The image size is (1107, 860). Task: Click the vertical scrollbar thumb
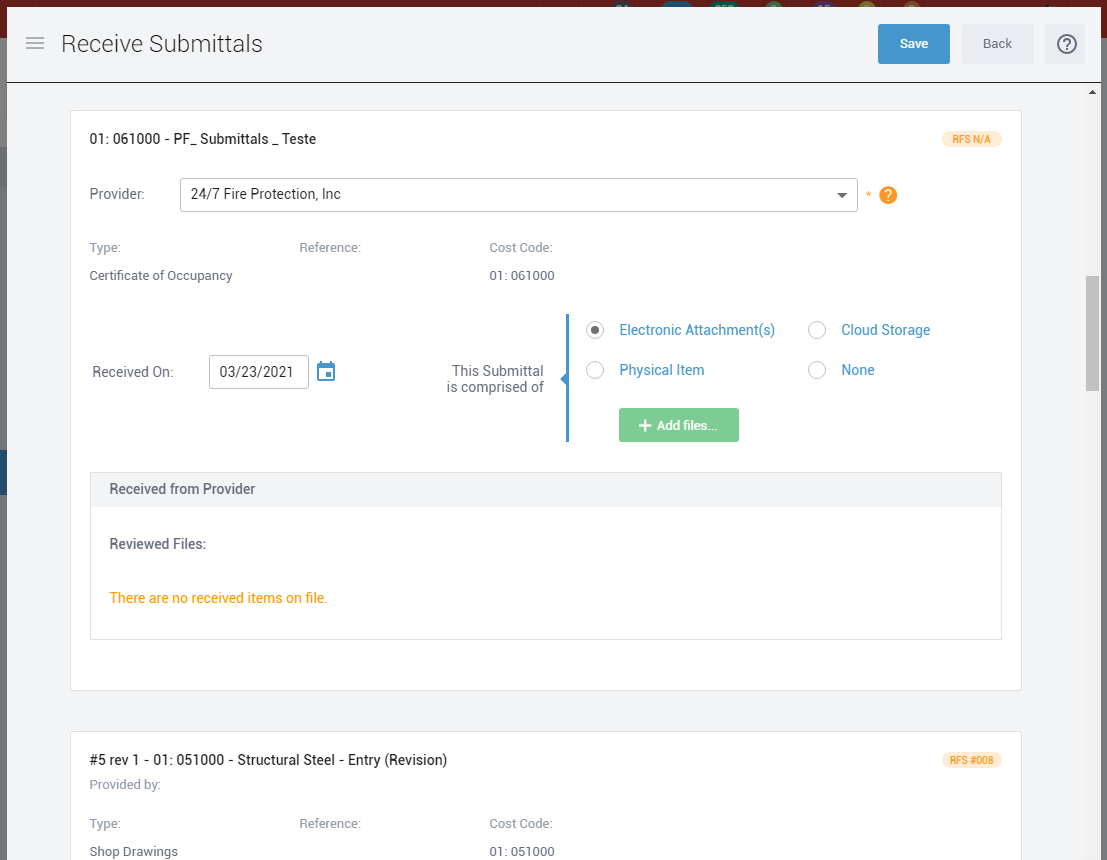pyautogui.click(x=1092, y=332)
